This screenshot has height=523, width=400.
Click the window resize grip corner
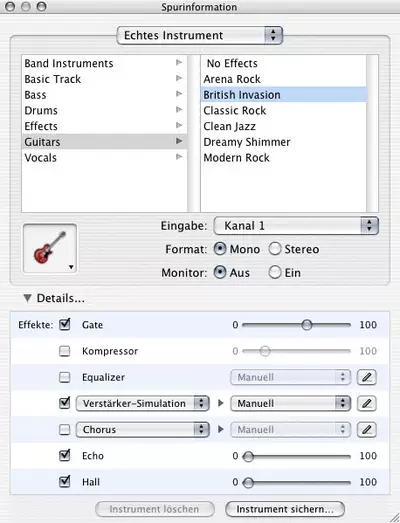click(x=394, y=517)
